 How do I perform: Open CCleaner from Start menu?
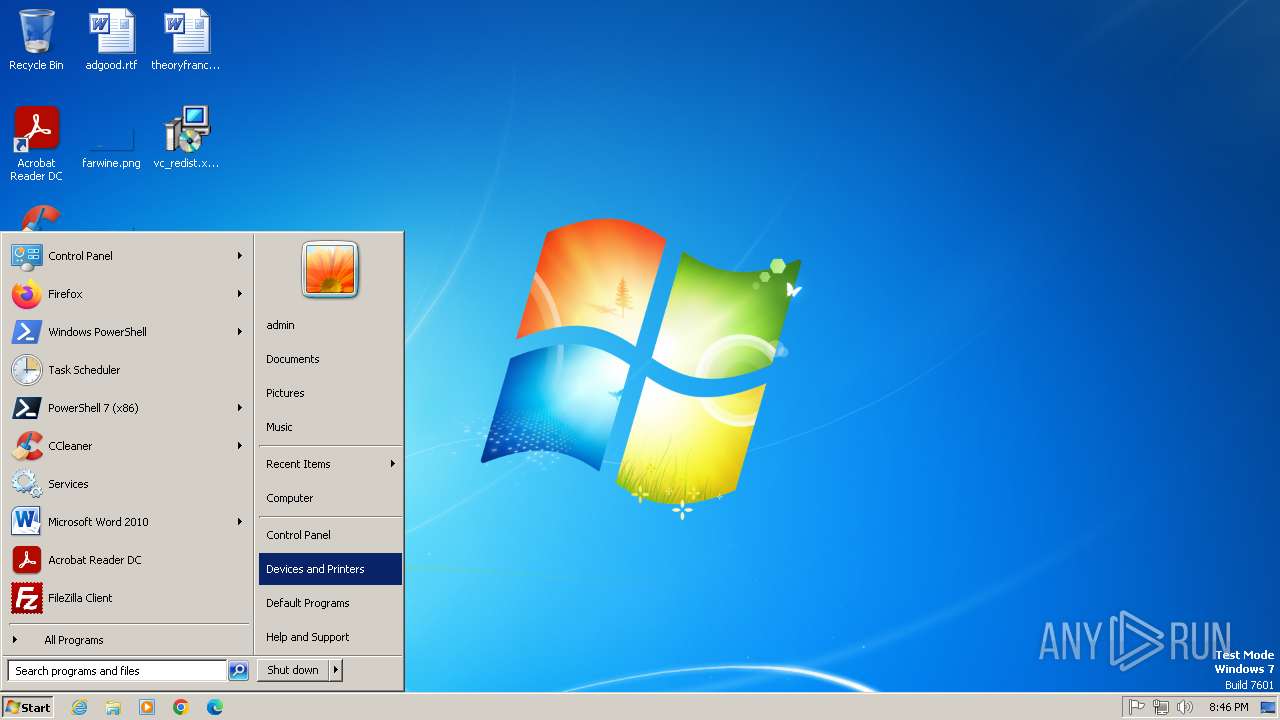point(128,446)
